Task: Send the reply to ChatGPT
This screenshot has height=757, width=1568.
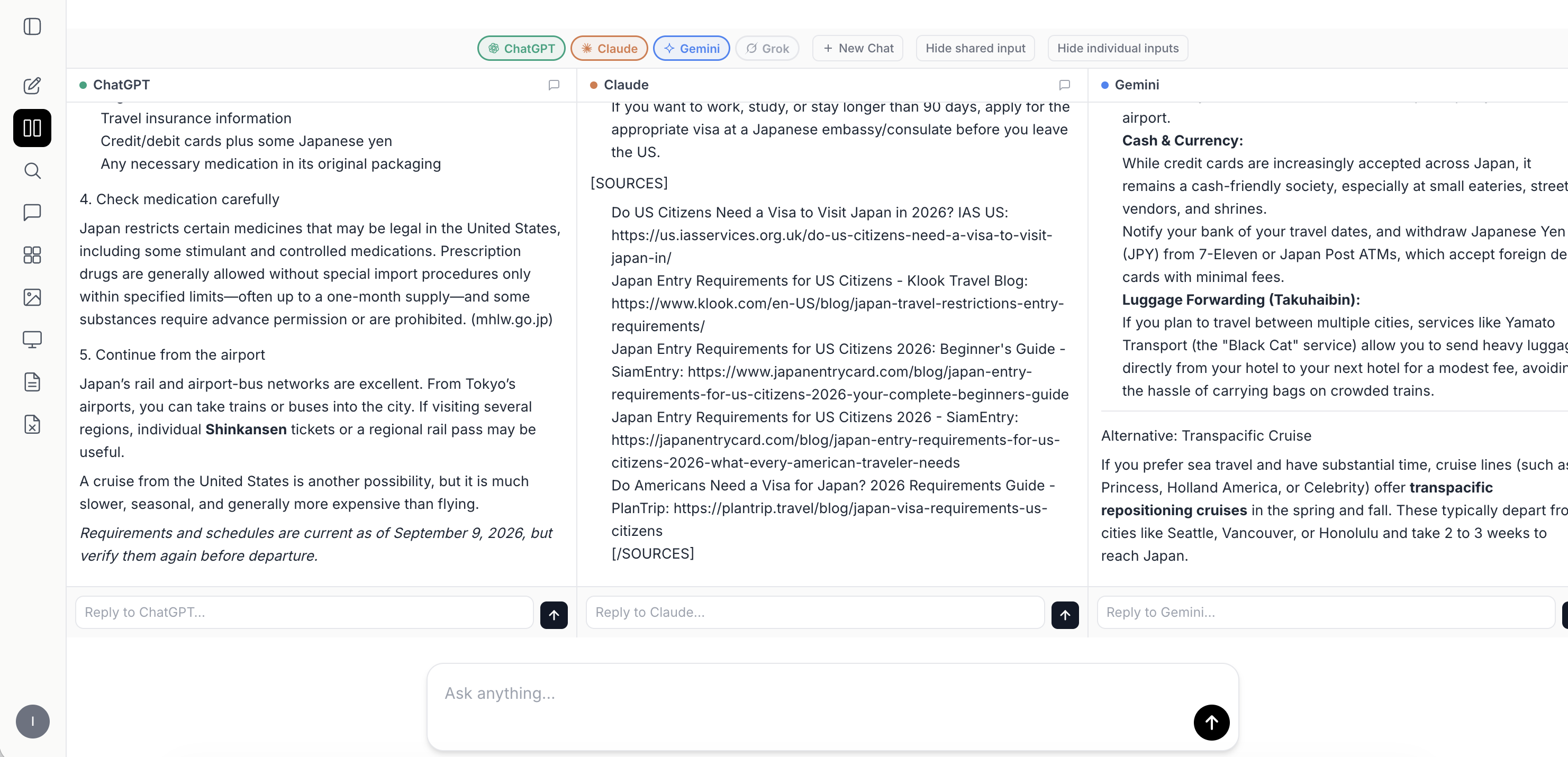Action: coord(554,615)
